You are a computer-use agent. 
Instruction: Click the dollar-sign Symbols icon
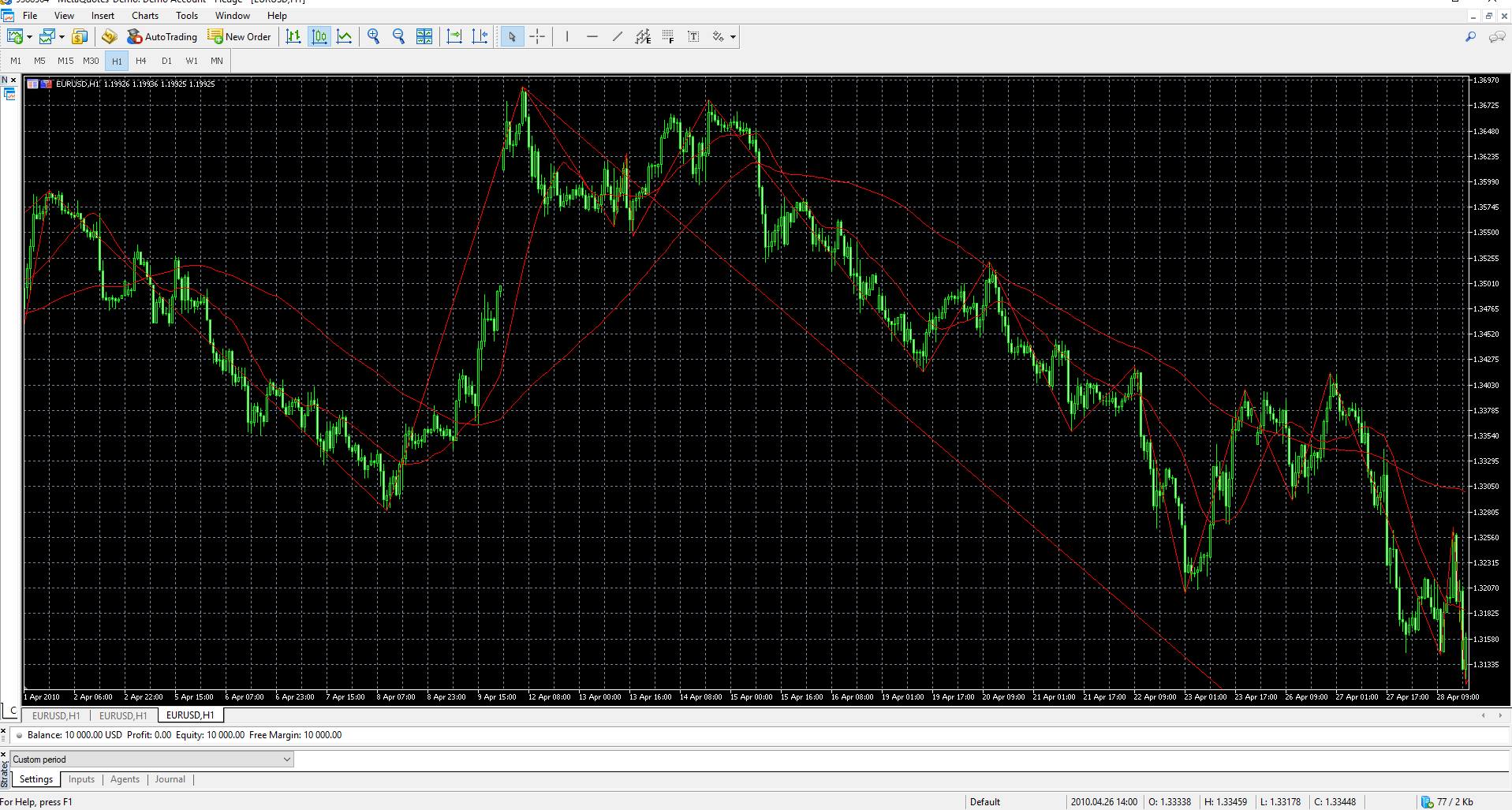click(x=80, y=36)
